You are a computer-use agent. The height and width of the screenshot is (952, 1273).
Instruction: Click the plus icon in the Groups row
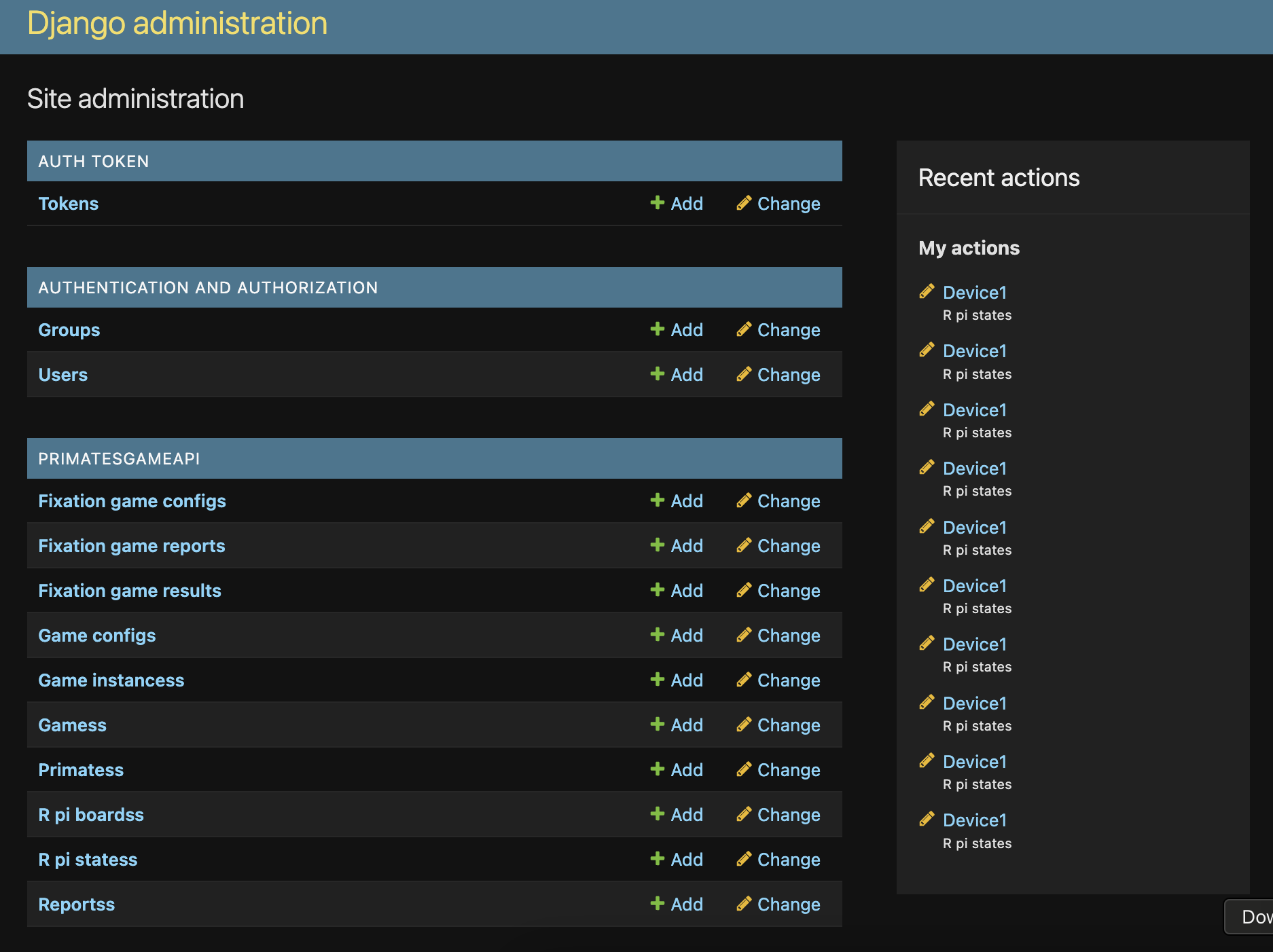[x=657, y=329]
